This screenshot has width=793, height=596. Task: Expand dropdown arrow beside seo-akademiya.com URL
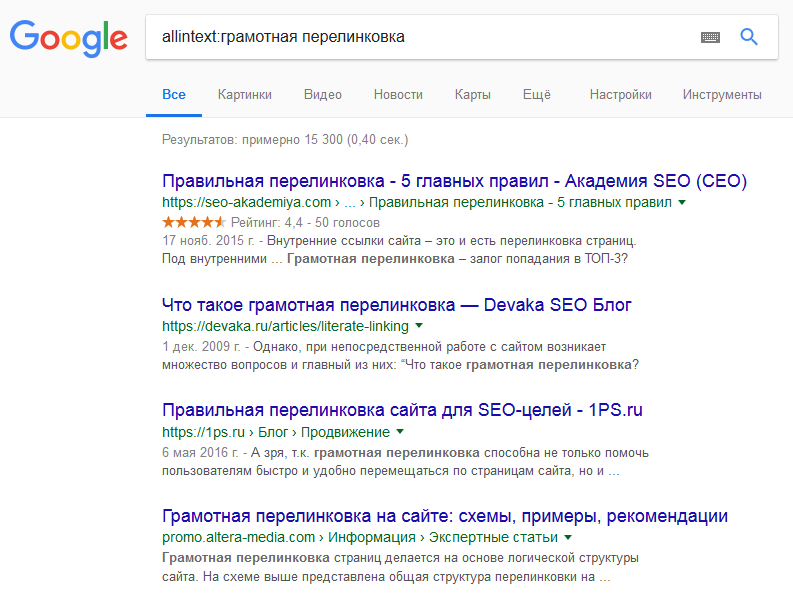[682, 202]
